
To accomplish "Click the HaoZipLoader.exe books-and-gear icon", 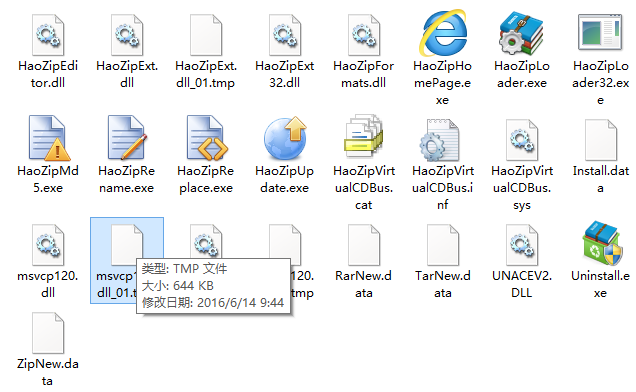I will pyautogui.click(x=522, y=33).
